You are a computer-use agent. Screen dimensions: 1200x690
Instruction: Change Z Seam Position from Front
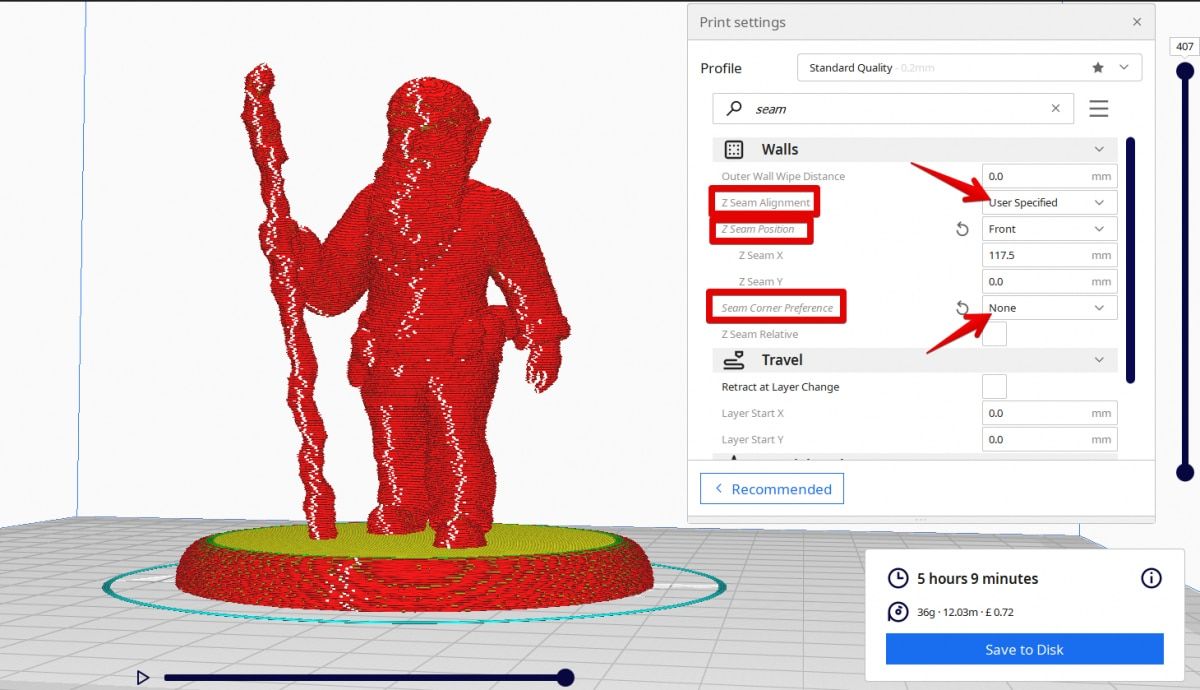pyautogui.click(x=1048, y=228)
